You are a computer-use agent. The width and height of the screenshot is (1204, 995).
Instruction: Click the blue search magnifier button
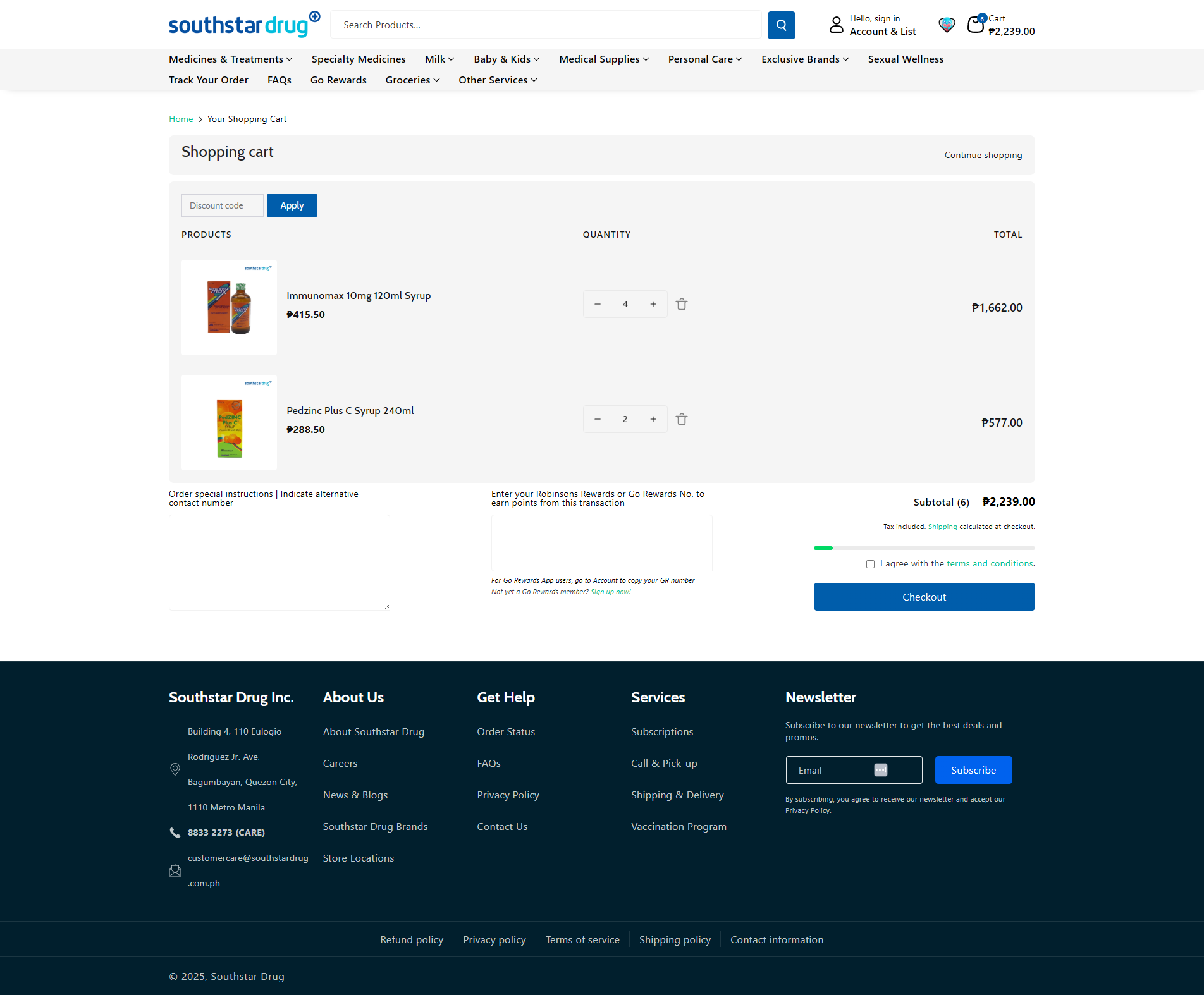point(781,25)
